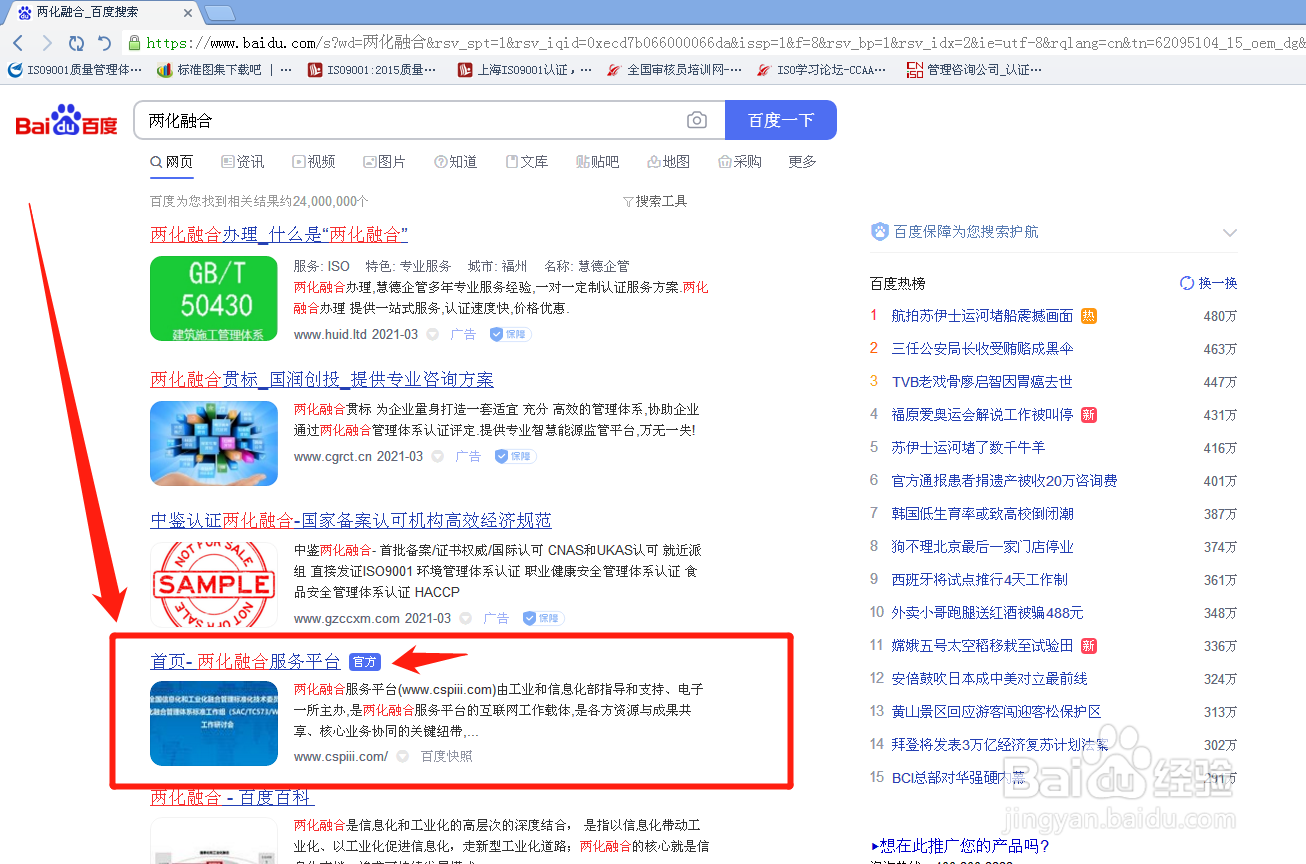This screenshot has width=1306, height=864.
Task: Click the Baidu logo
Action: (x=66, y=120)
